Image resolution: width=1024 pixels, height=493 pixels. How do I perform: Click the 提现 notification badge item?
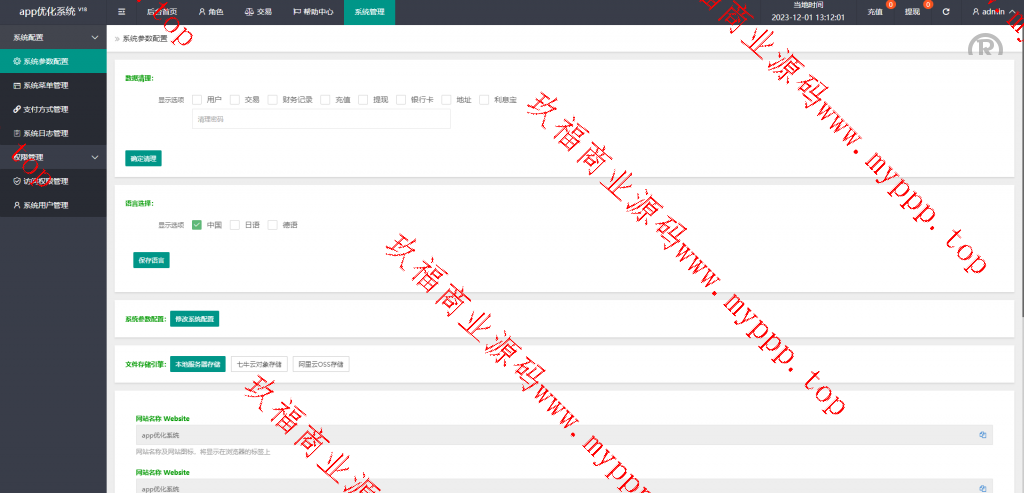[x=915, y=12]
